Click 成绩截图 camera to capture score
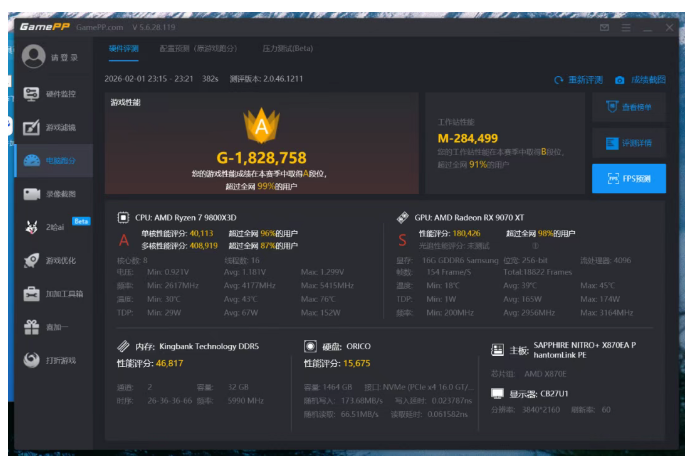688x467 pixels. [640, 80]
